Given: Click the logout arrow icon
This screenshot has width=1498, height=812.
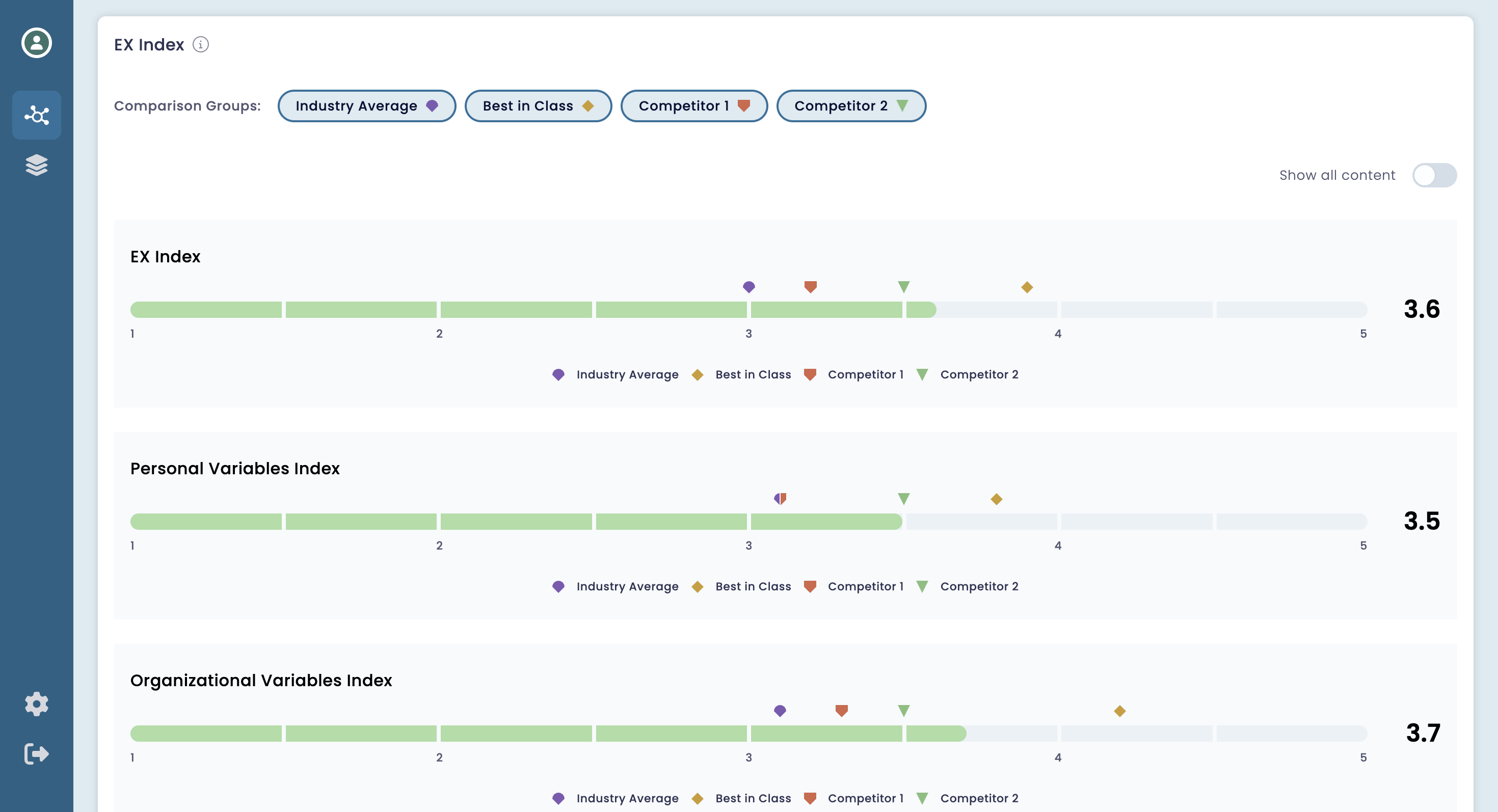Looking at the screenshot, I should pyautogui.click(x=37, y=754).
